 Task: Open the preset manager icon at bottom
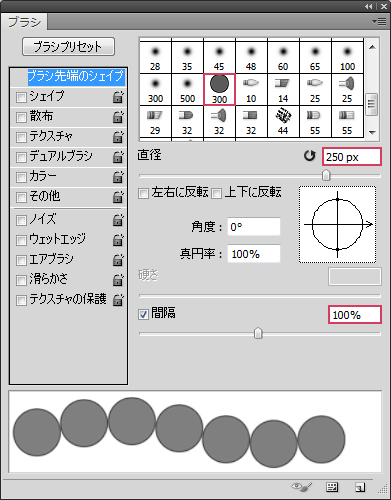(x=332, y=487)
